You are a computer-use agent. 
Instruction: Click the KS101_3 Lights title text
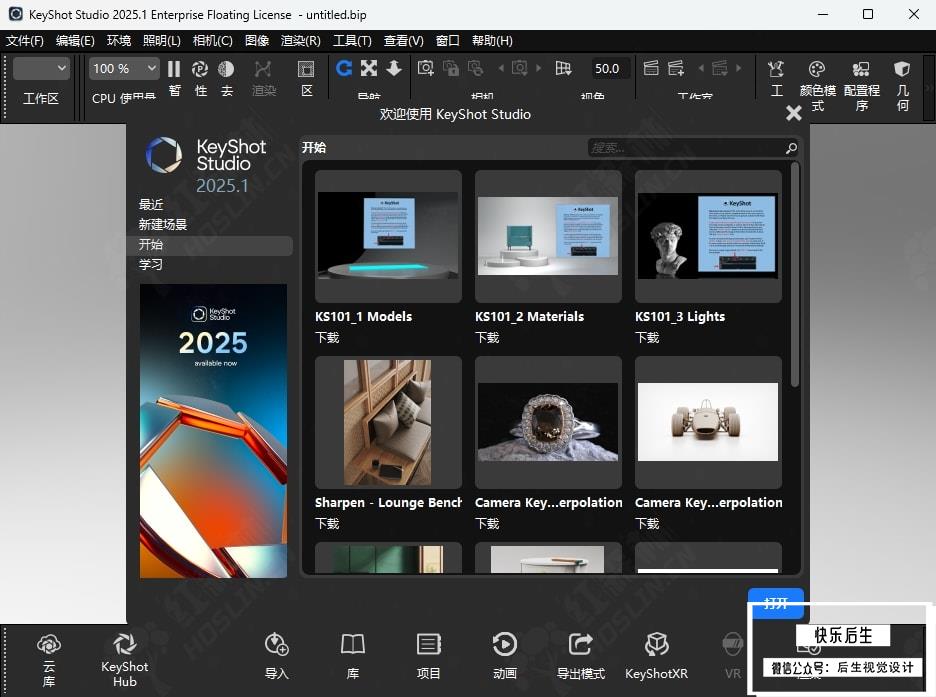pyautogui.click(x=680, y=317)
